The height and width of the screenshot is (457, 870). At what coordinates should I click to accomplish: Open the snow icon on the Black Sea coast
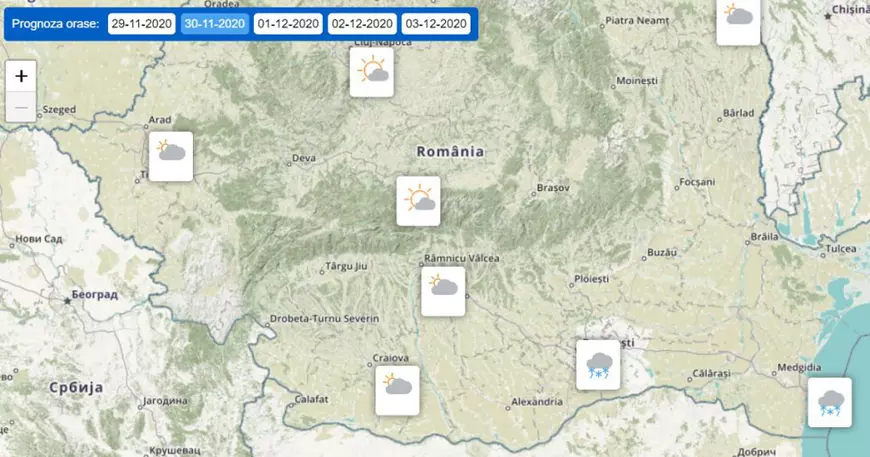(829, 402)
